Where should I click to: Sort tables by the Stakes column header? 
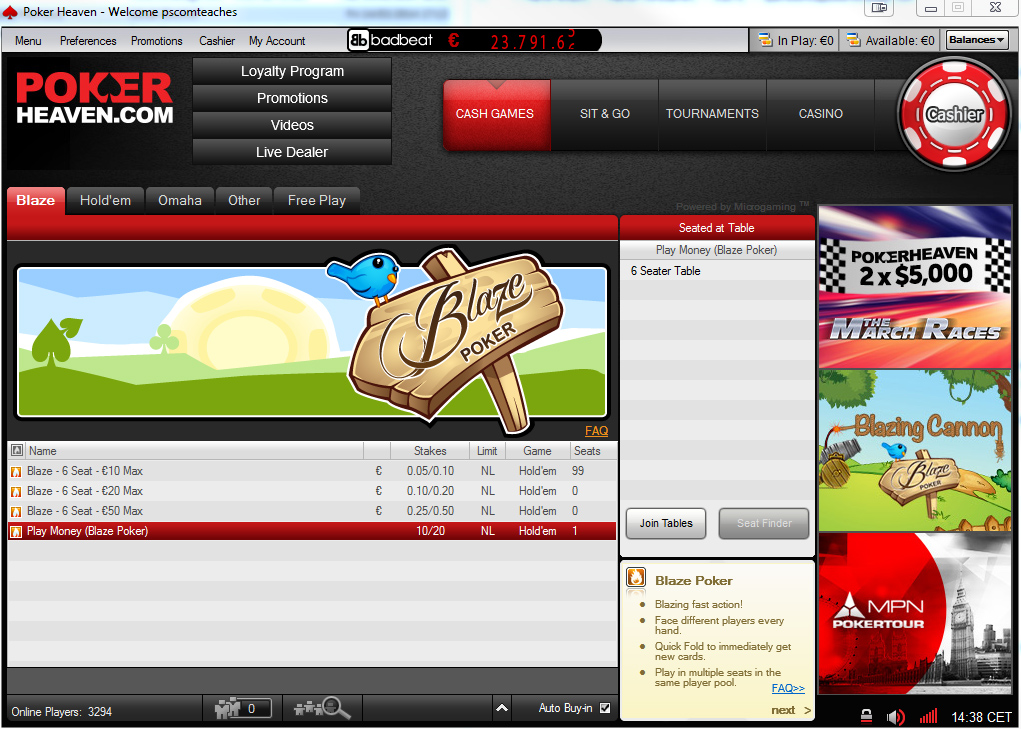tap(430, 450)
